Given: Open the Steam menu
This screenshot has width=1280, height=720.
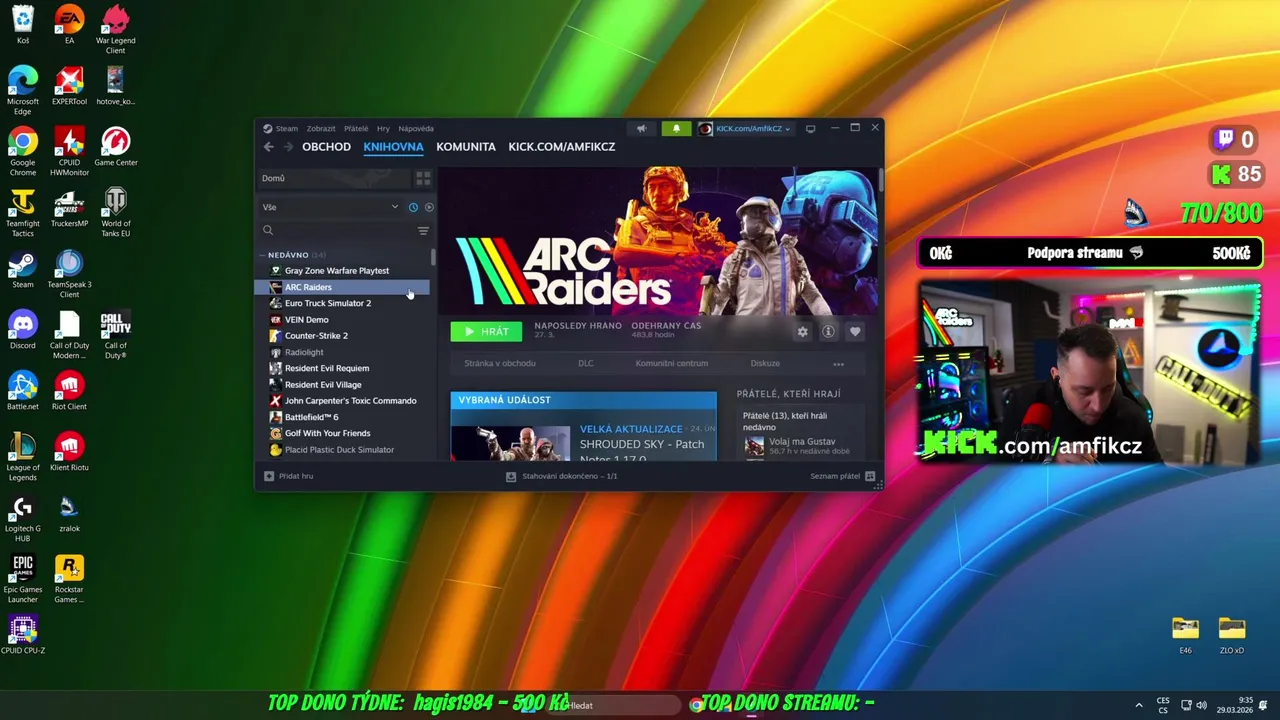Looking at the screenshot, I should 287,128.
